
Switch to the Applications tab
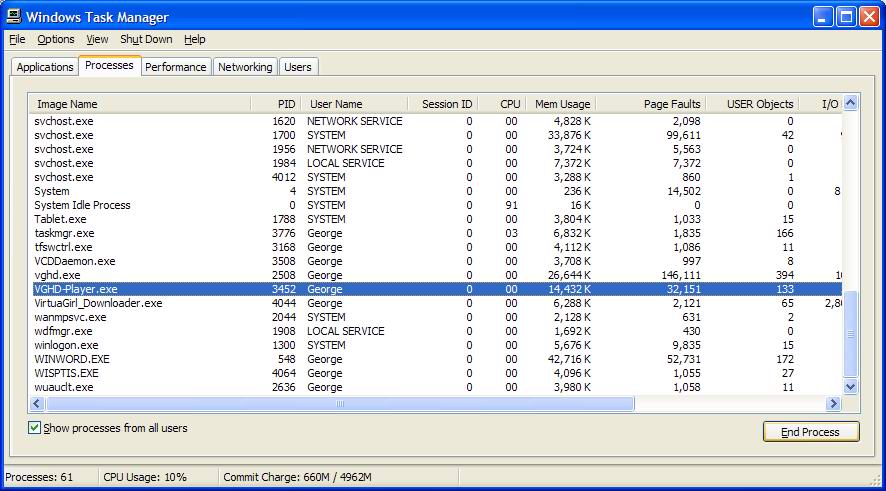pyautogui.click(x=45, y=67)
